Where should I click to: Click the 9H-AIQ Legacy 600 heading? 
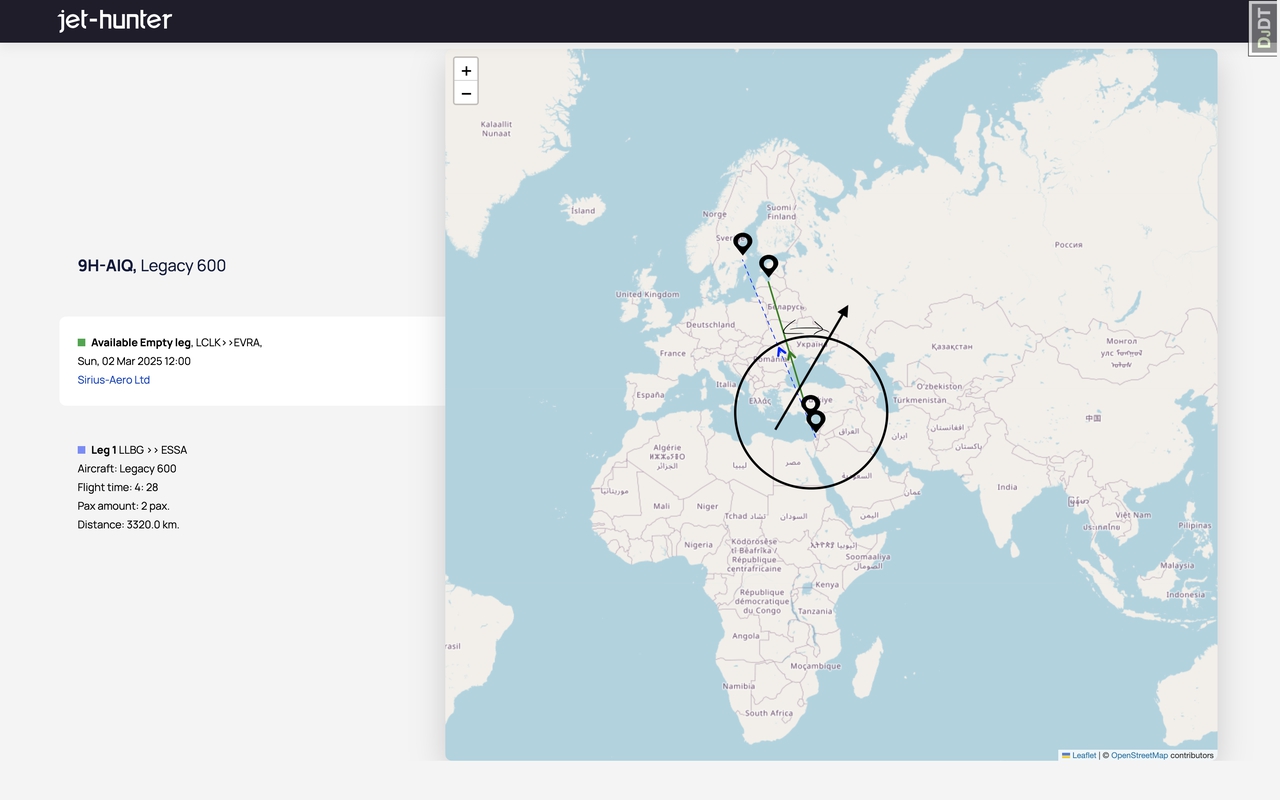point(152,266)
